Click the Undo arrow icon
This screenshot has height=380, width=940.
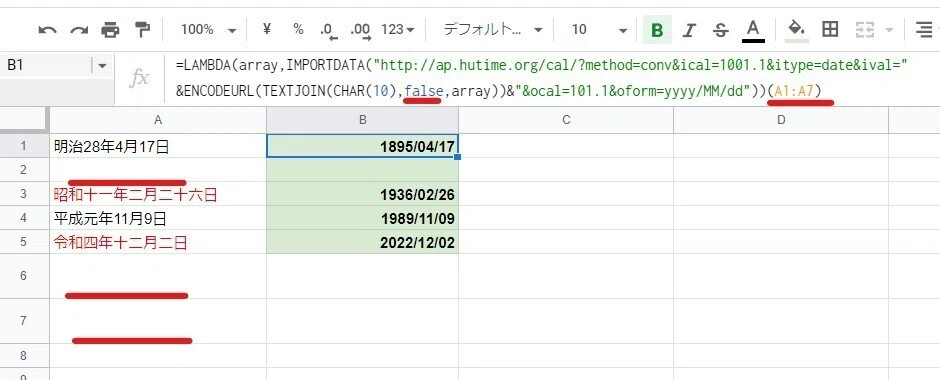point(47,30)
